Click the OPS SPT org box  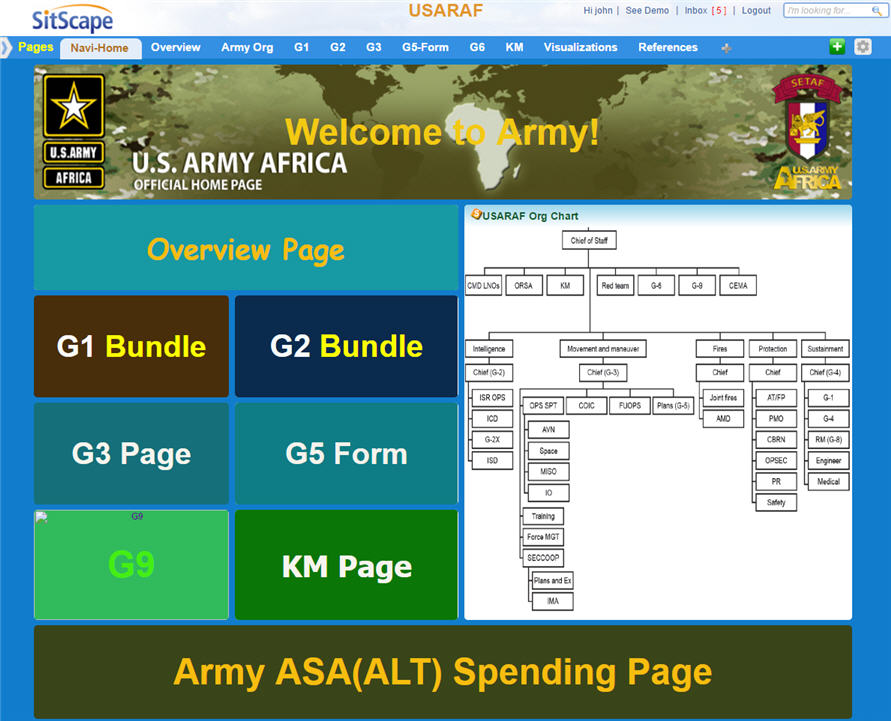point(543,406)
